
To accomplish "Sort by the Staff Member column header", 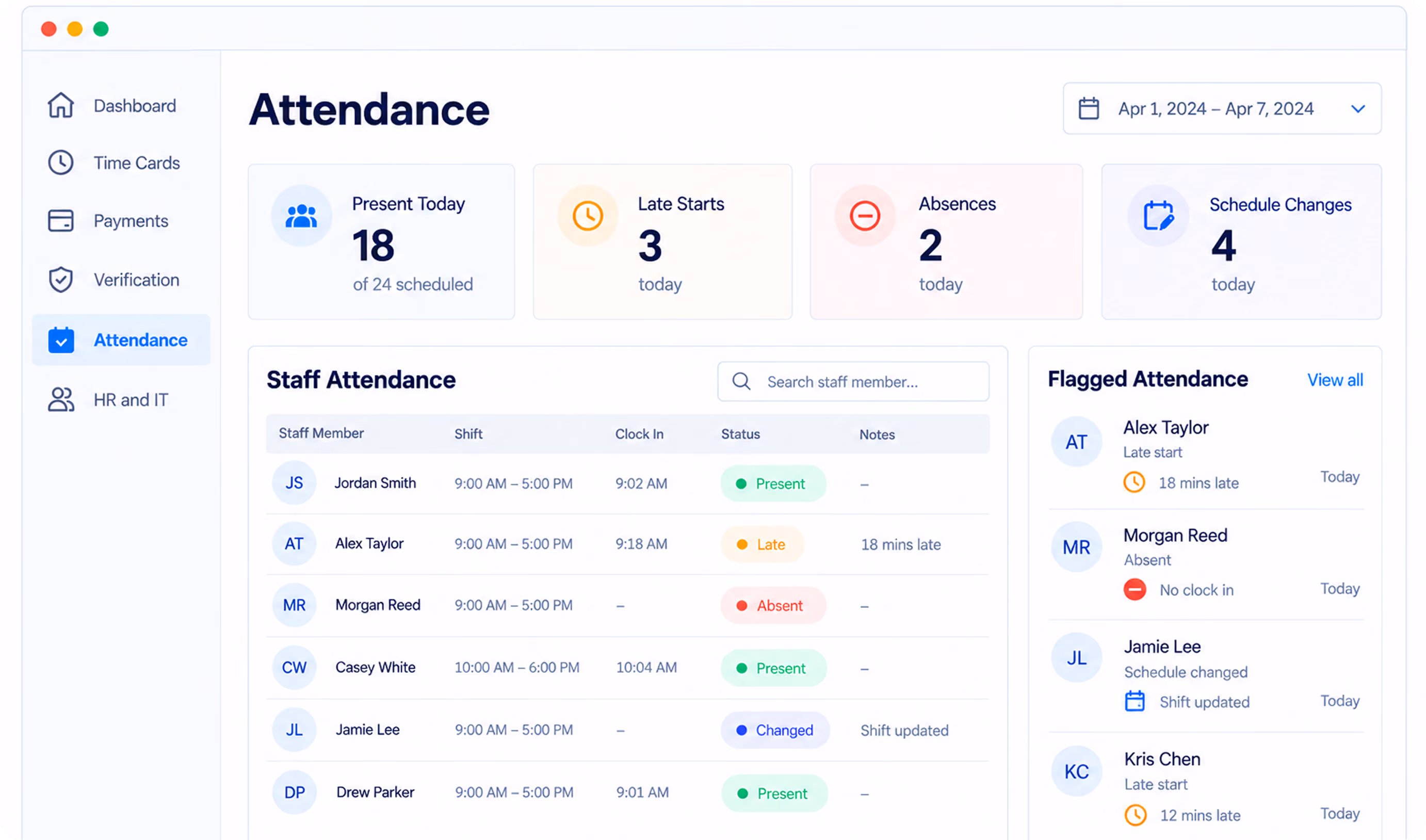I will pos(321,433).
